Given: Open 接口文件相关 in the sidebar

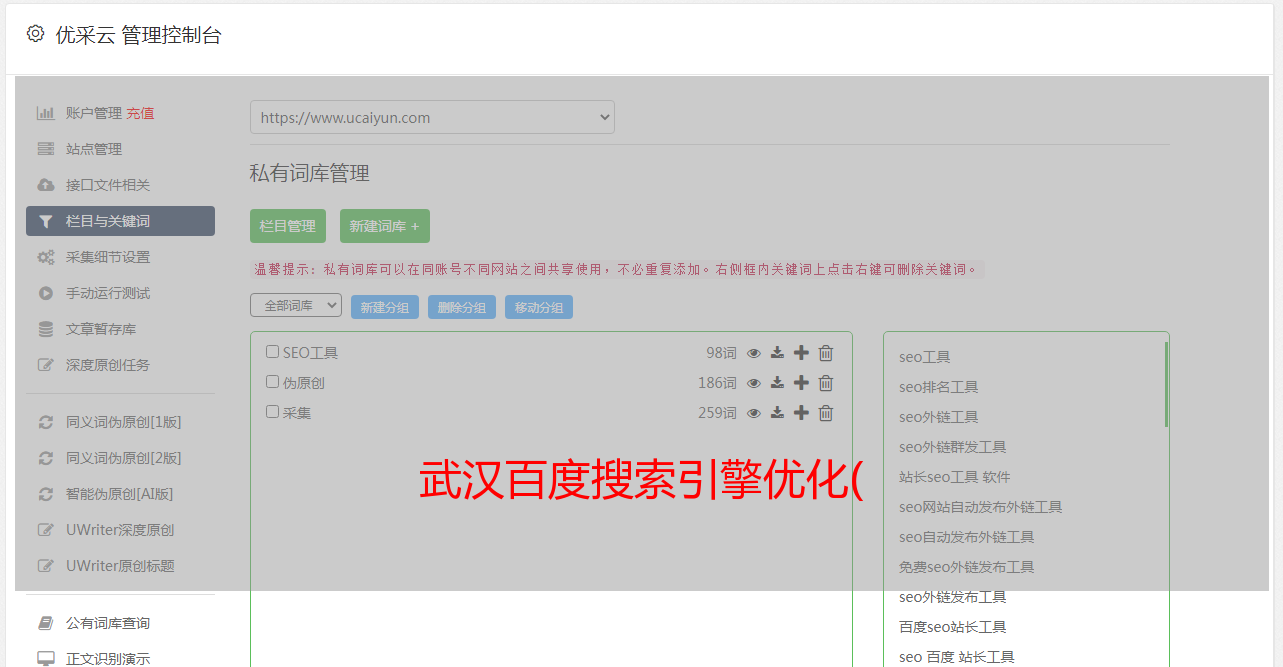Looking at the screenshot, I should pyautogui.click(x=108, y=185).
